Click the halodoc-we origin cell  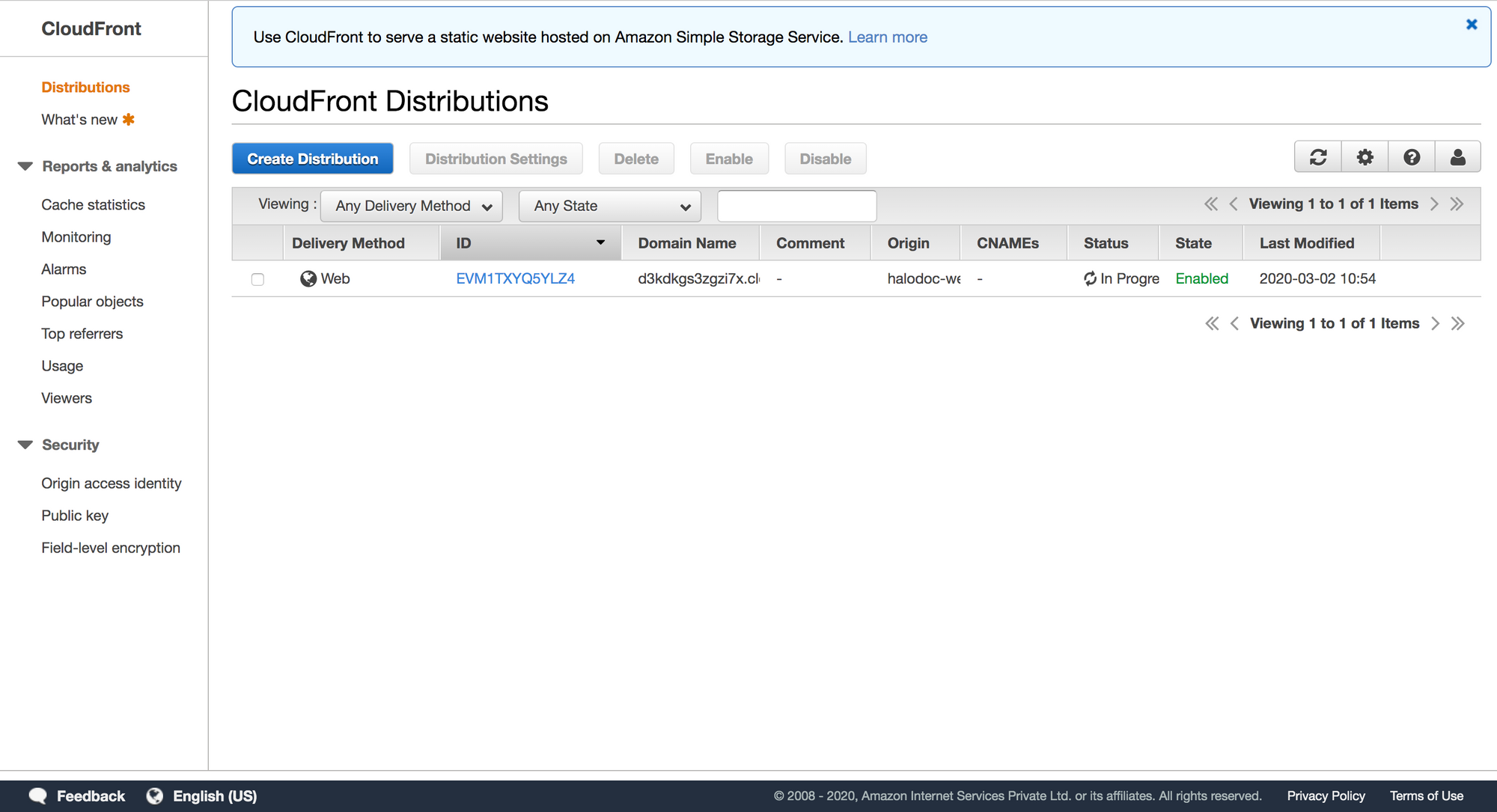pos(924,279)
